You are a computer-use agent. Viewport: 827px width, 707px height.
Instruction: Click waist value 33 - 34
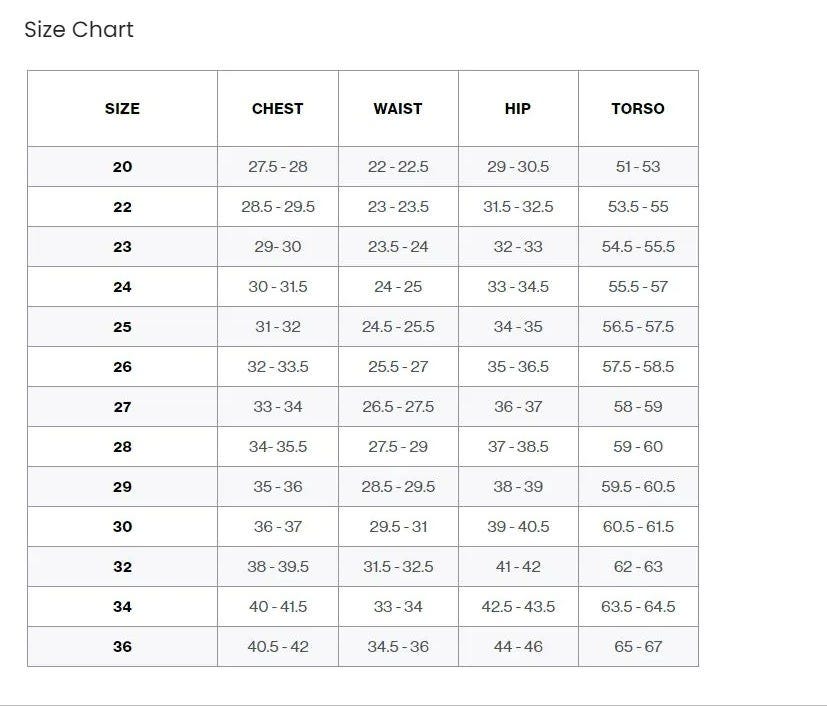pyautogui.click(x=398, y=607)
